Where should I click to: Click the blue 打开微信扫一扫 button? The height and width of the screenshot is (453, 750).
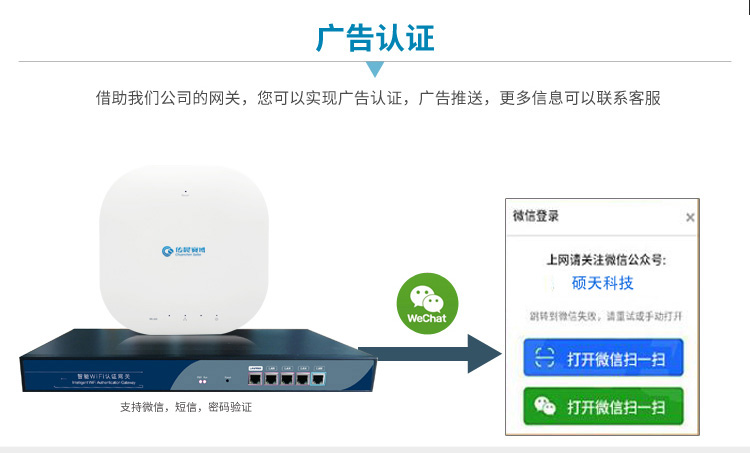[603, 358]
